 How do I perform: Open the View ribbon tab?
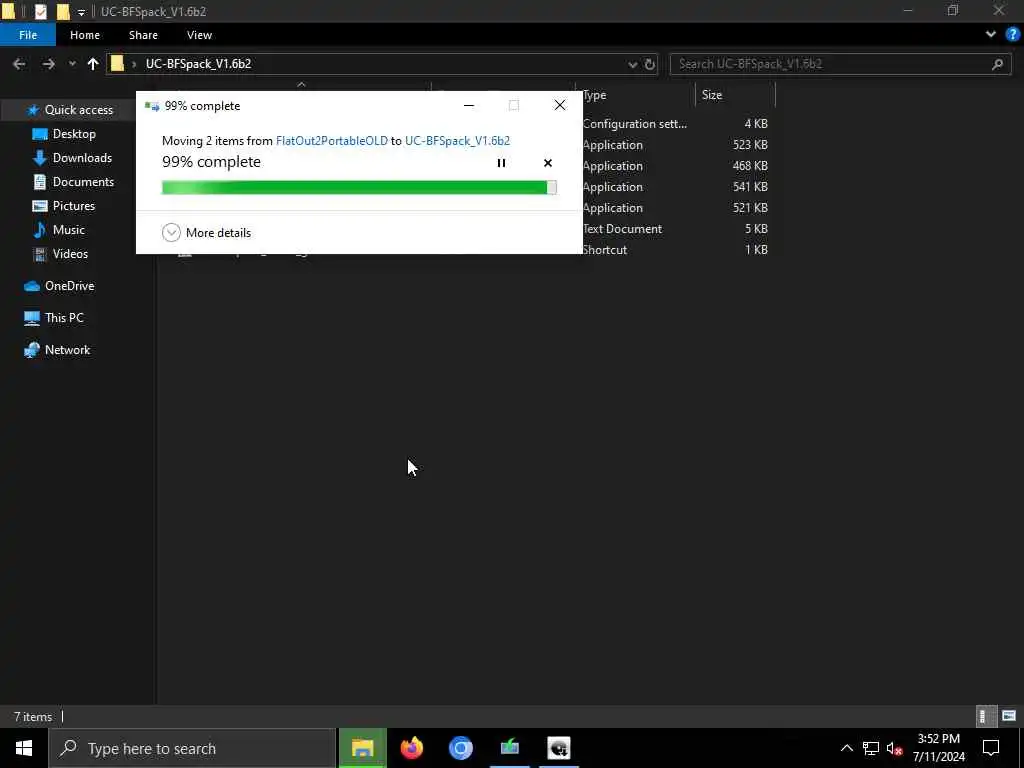pos(199,35)
